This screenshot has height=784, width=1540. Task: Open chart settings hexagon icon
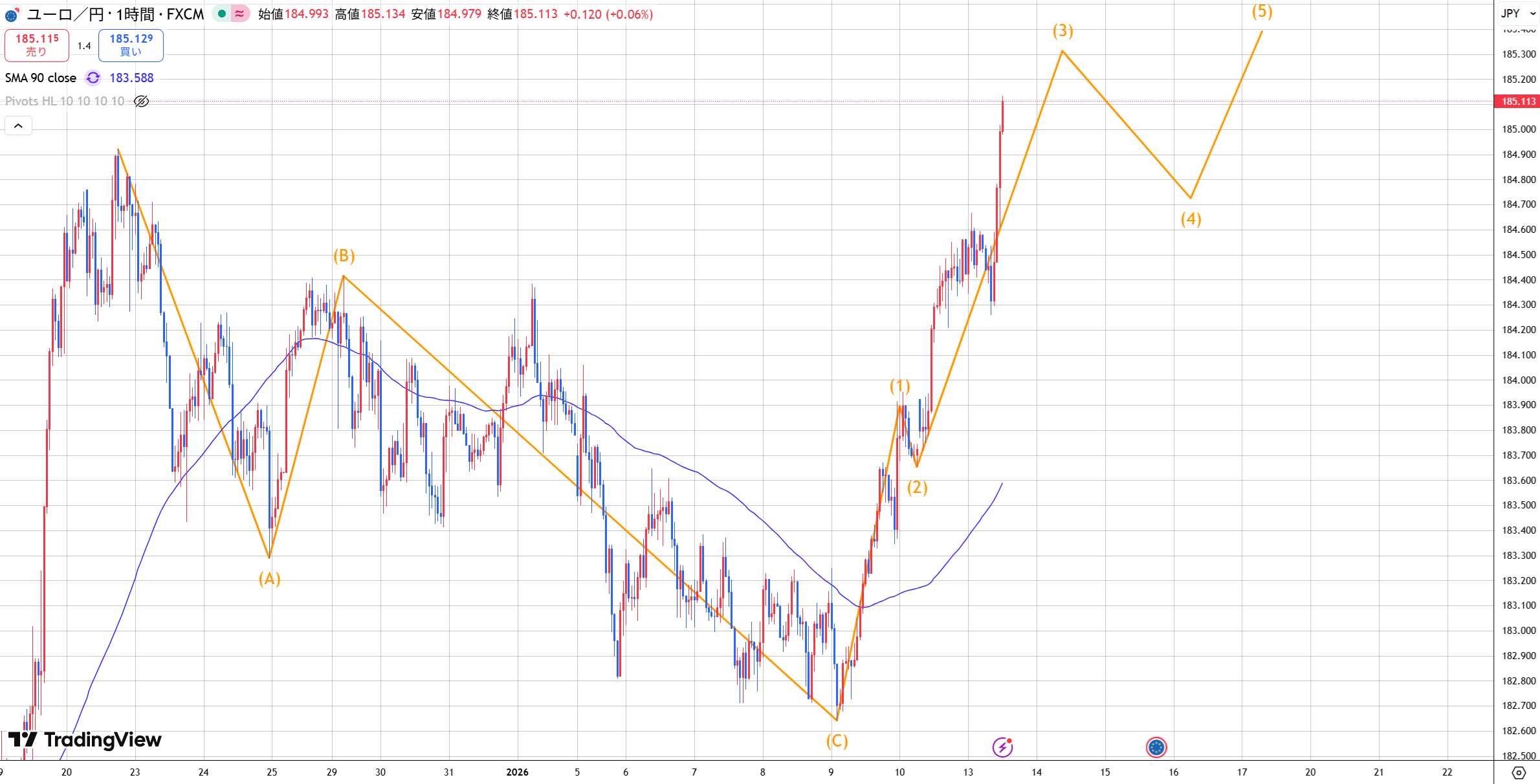click(1519, 772)
